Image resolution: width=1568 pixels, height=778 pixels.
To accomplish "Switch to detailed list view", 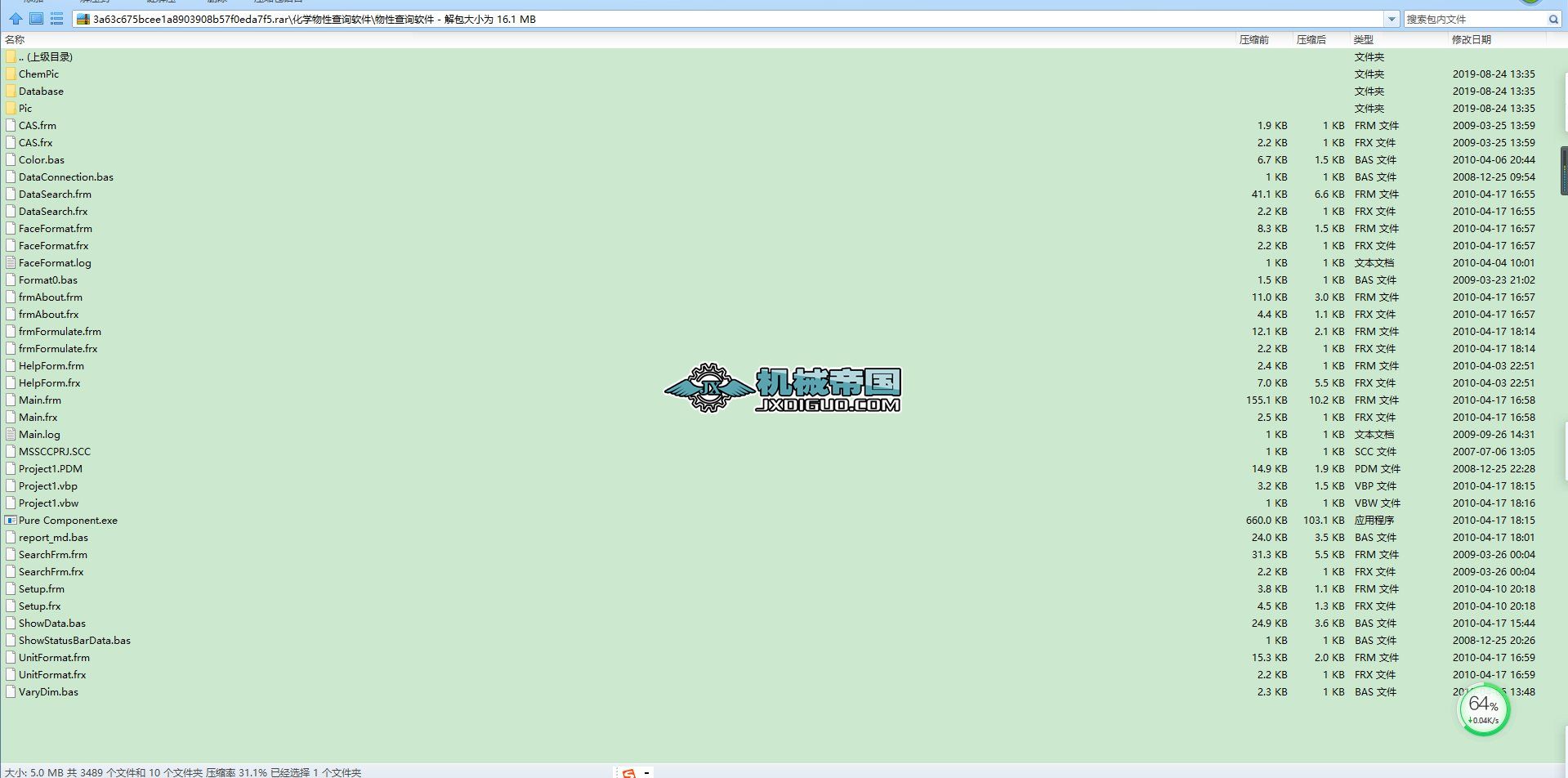I will [x=56, y=19].
